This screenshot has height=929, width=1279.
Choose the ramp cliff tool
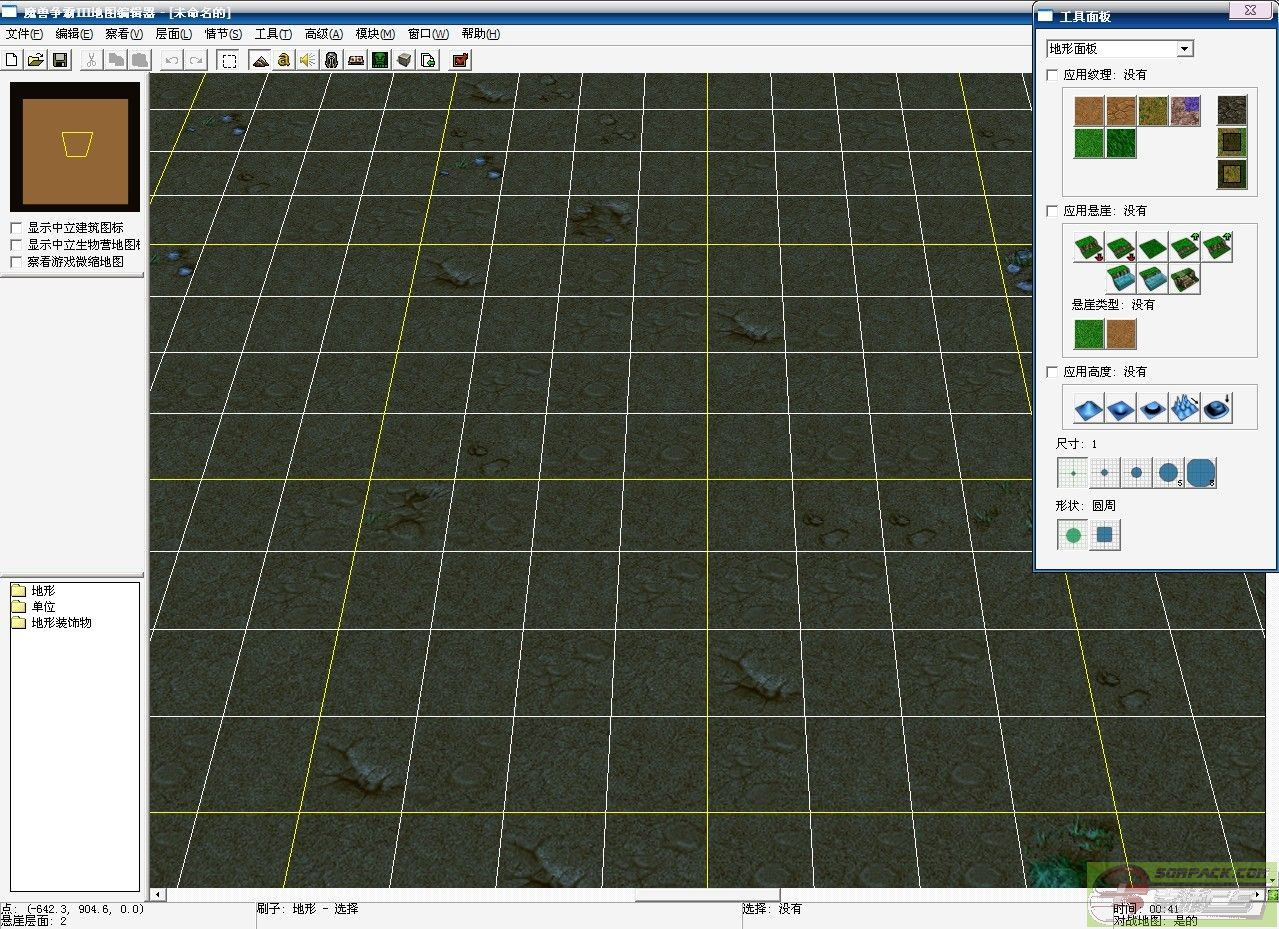point(1185,280)
